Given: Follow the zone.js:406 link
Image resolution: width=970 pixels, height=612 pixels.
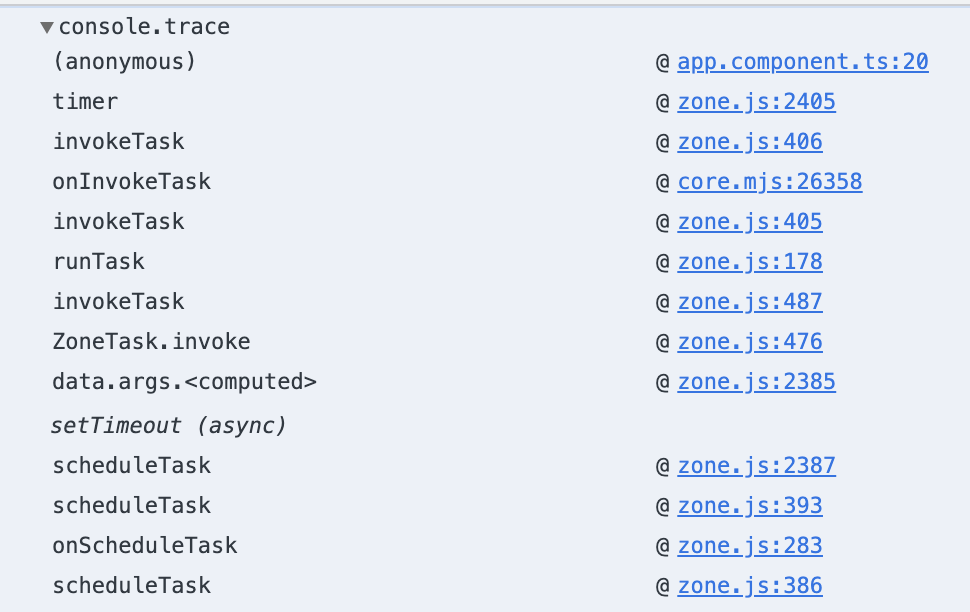Looking at the screenshot, I should tap(750, 142).
